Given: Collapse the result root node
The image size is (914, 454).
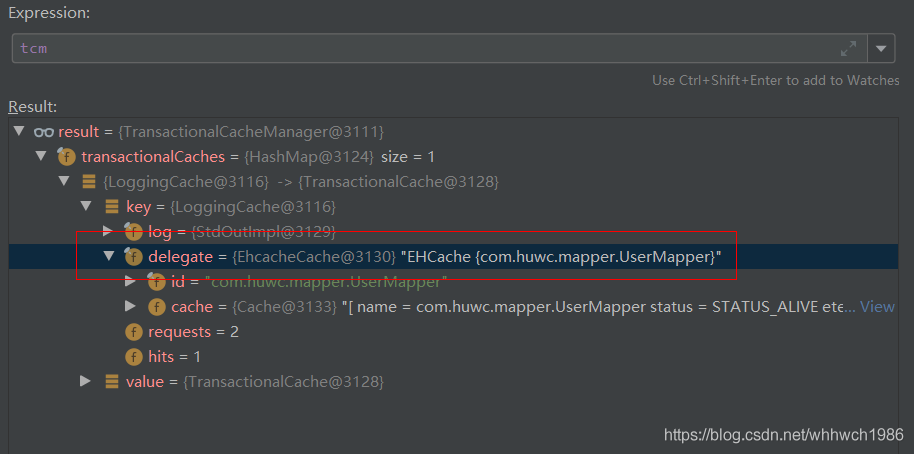Looking at the screenshot, I should pos(18,132).
